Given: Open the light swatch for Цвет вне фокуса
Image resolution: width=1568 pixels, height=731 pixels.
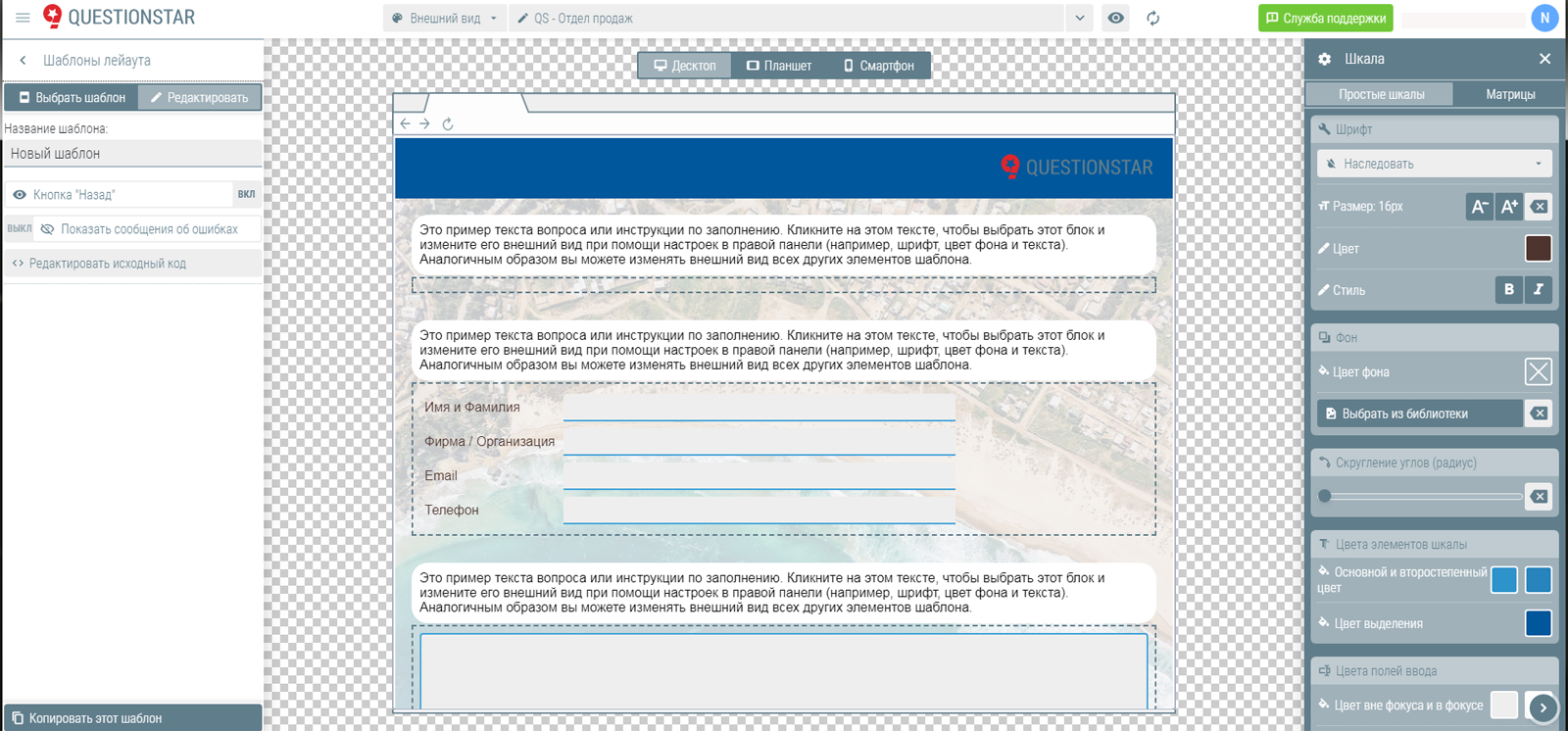Looking at the screenshot, I should pos(1504,705).
